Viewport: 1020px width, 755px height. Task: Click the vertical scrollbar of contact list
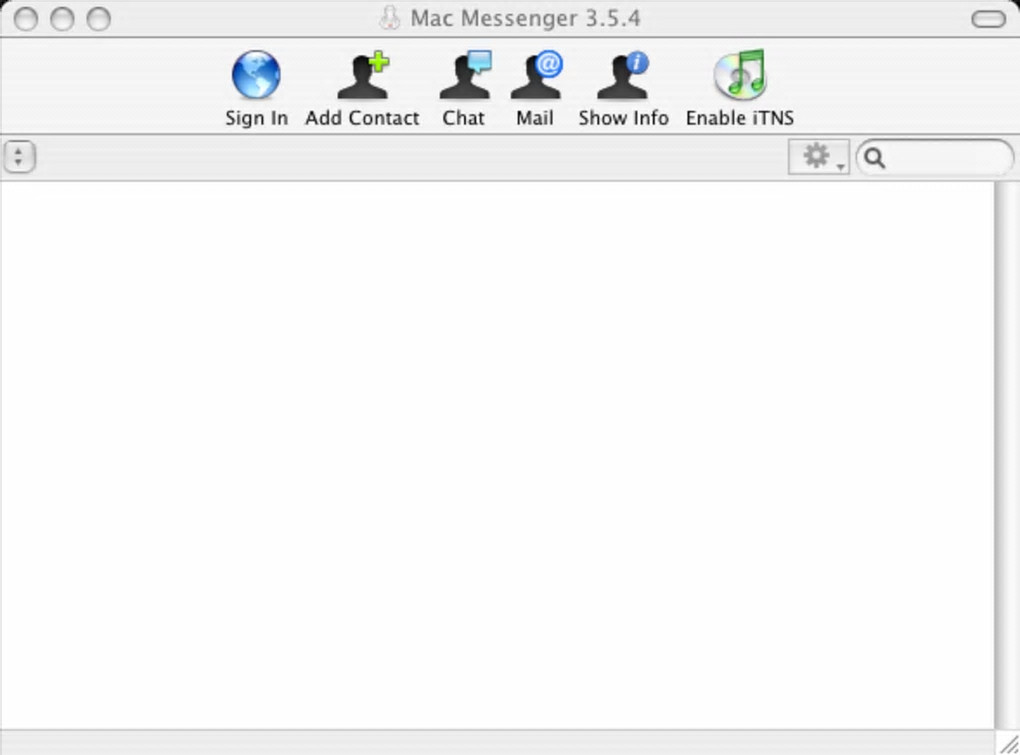[x=1006, y=455]
